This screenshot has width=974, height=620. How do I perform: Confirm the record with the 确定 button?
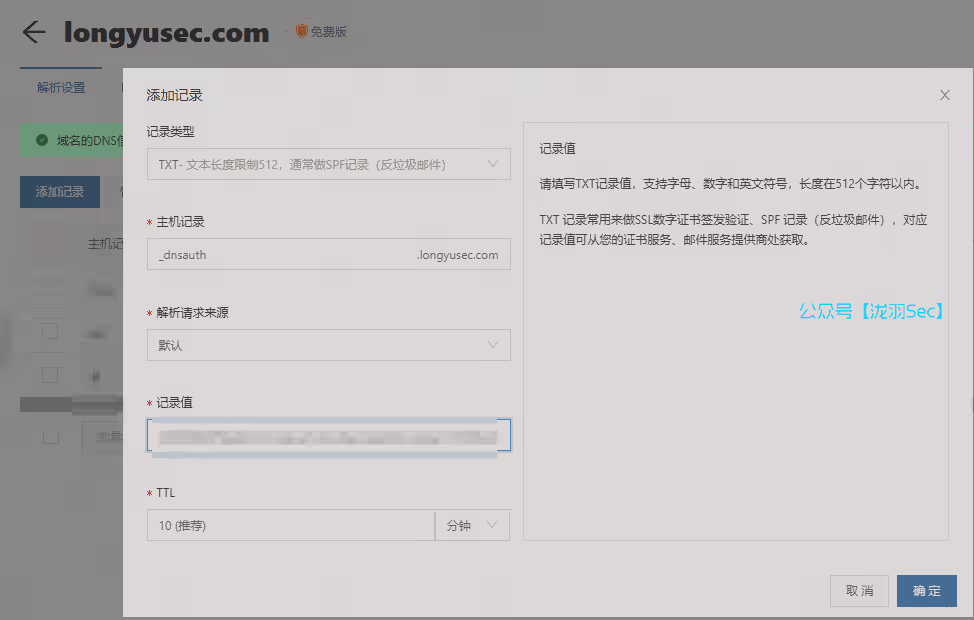point(926,591)
